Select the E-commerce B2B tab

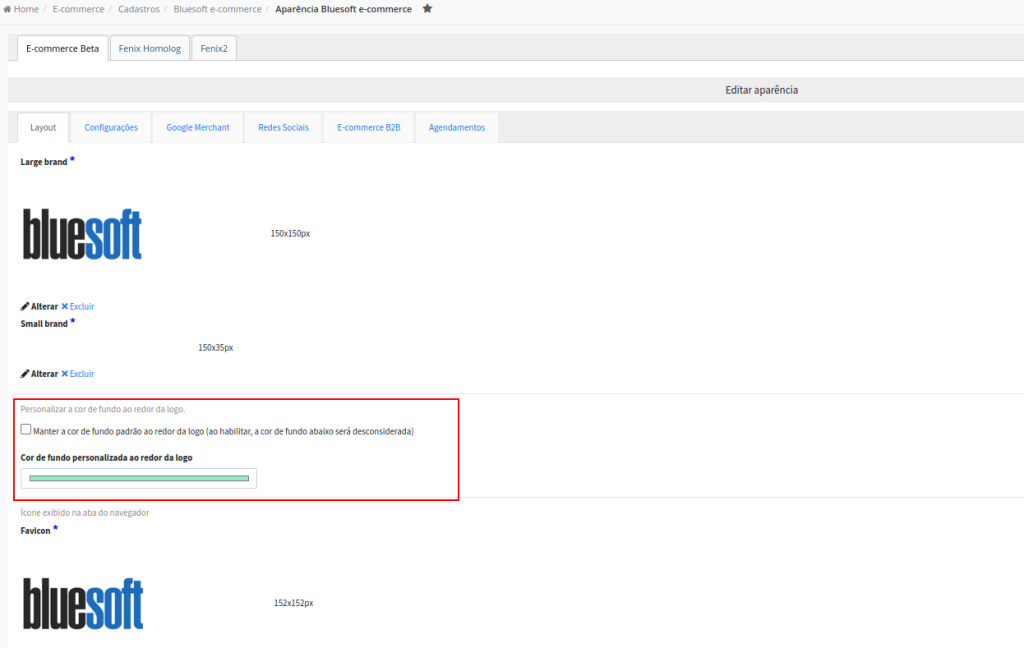(369, 128)
